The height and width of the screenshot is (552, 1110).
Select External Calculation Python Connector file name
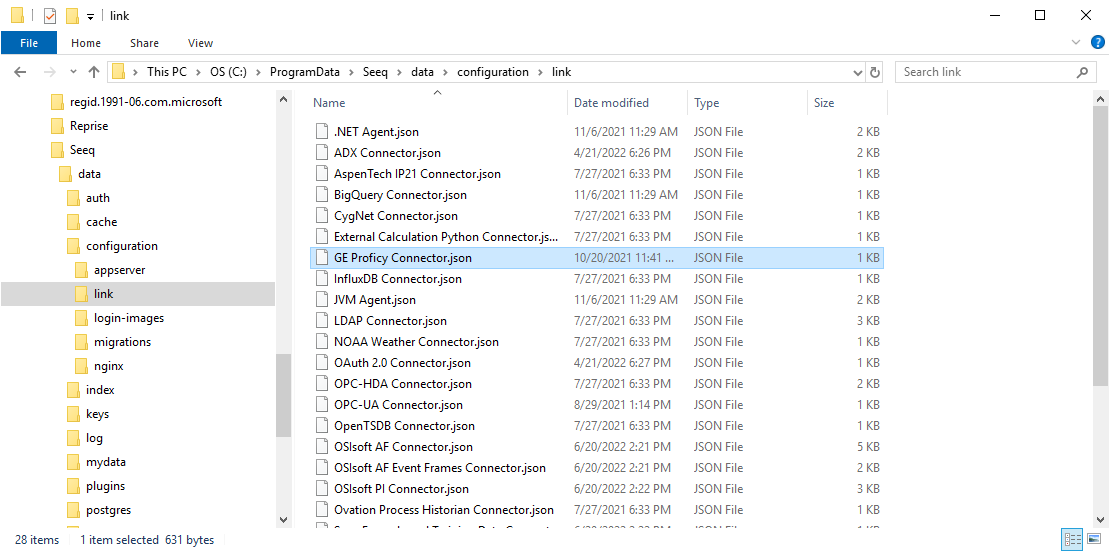click(x=446, y=237)
